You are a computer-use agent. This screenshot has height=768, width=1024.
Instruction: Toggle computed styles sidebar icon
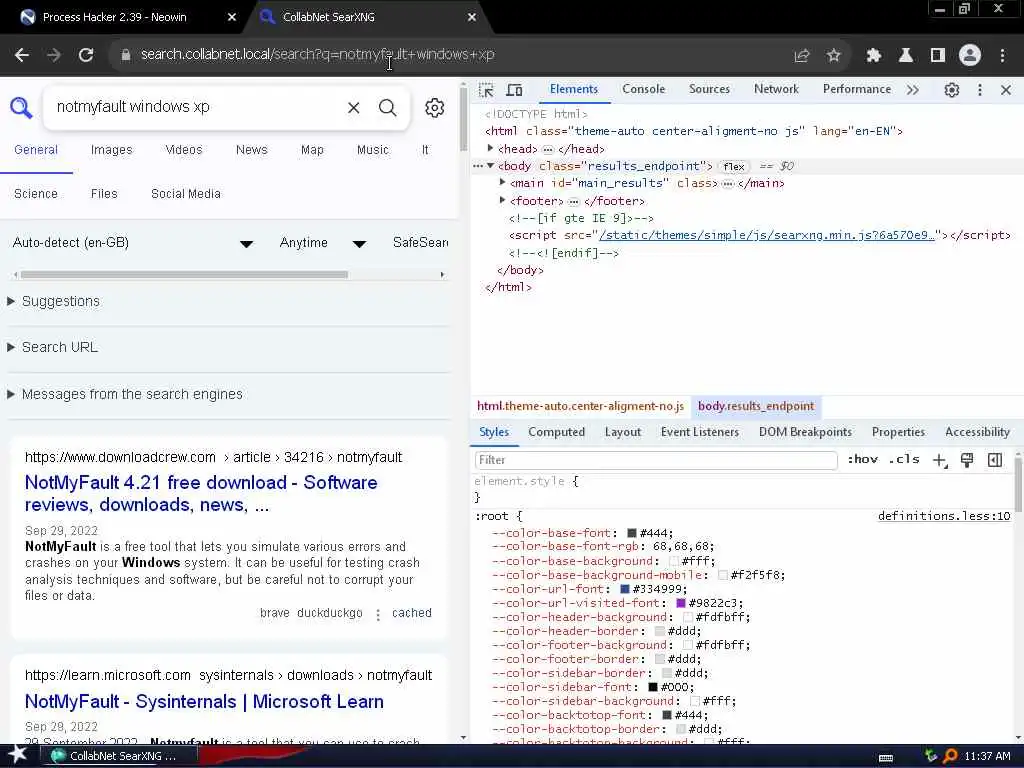pyautogui.click(x=995, y=460)
